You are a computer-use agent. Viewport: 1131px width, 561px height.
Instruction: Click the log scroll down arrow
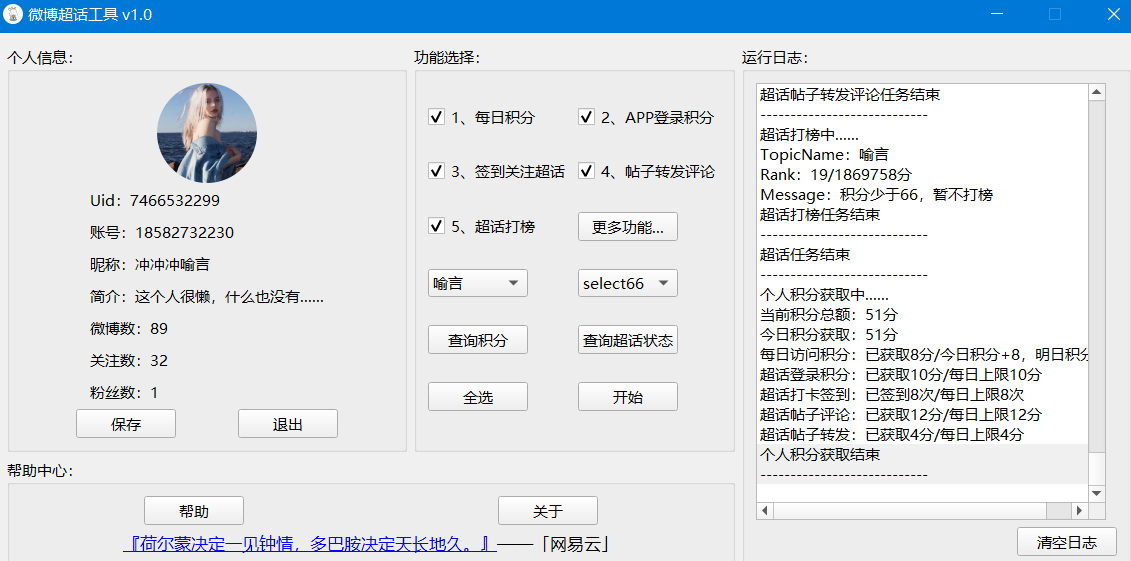[1096, 493]
